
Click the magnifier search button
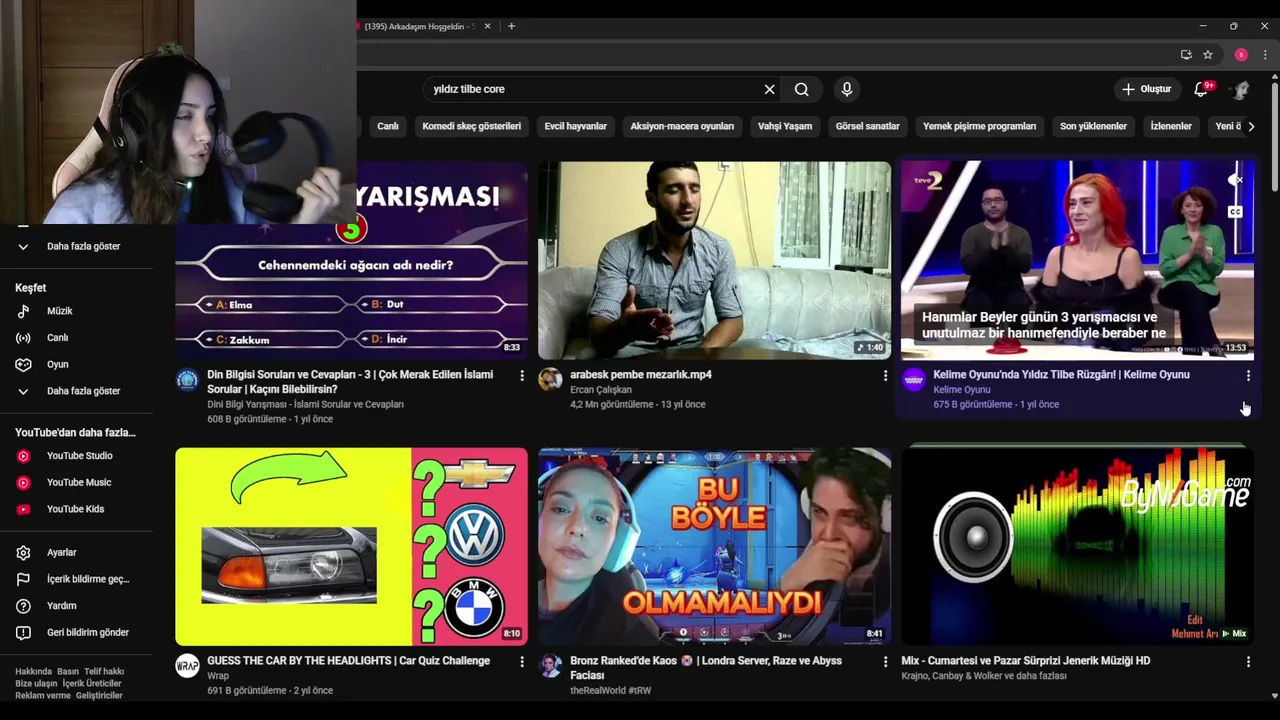pyautogui.click(x=802, y=89)
